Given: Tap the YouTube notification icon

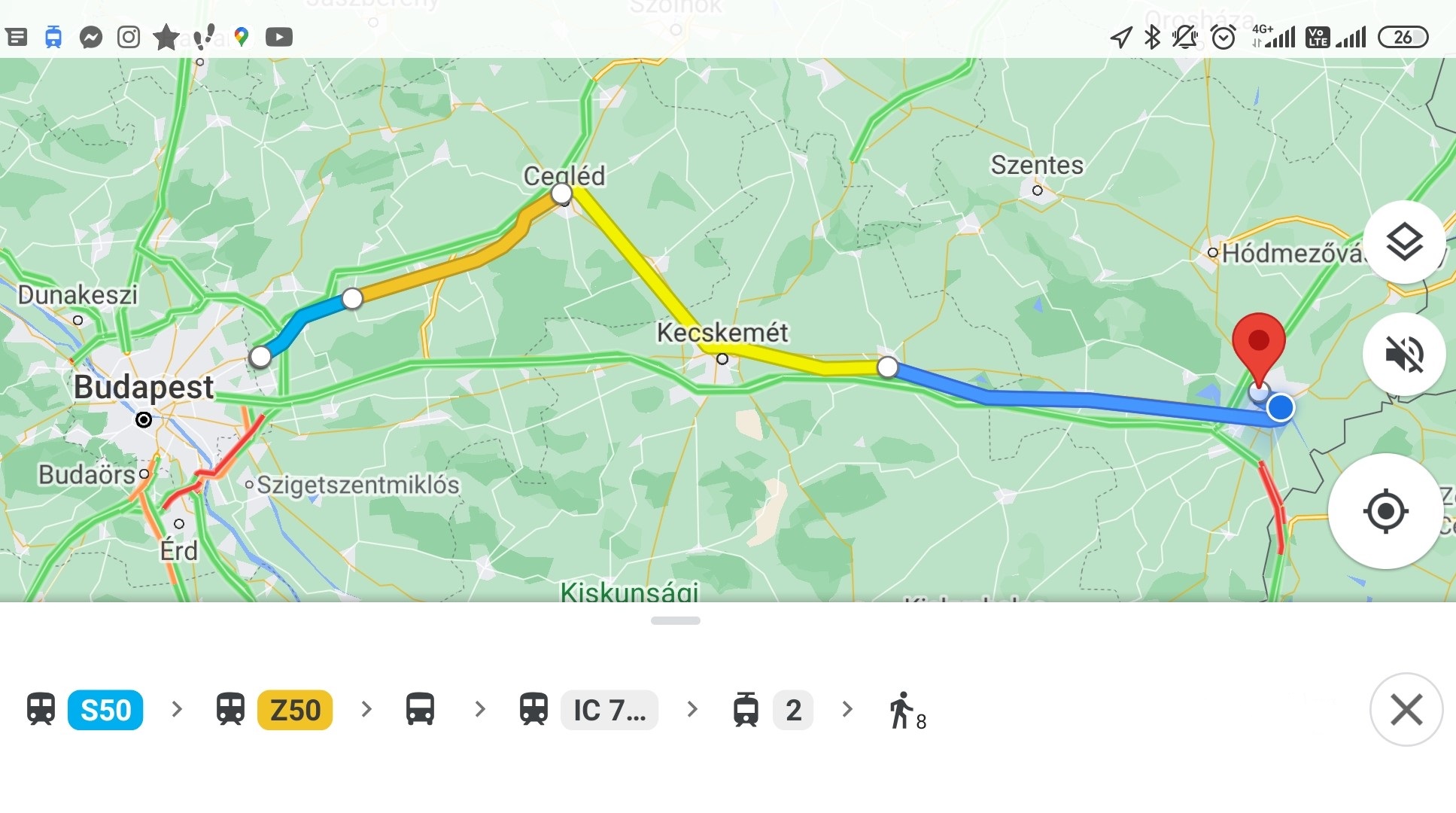Looking at the screenshot, I should tap(278, 37).
